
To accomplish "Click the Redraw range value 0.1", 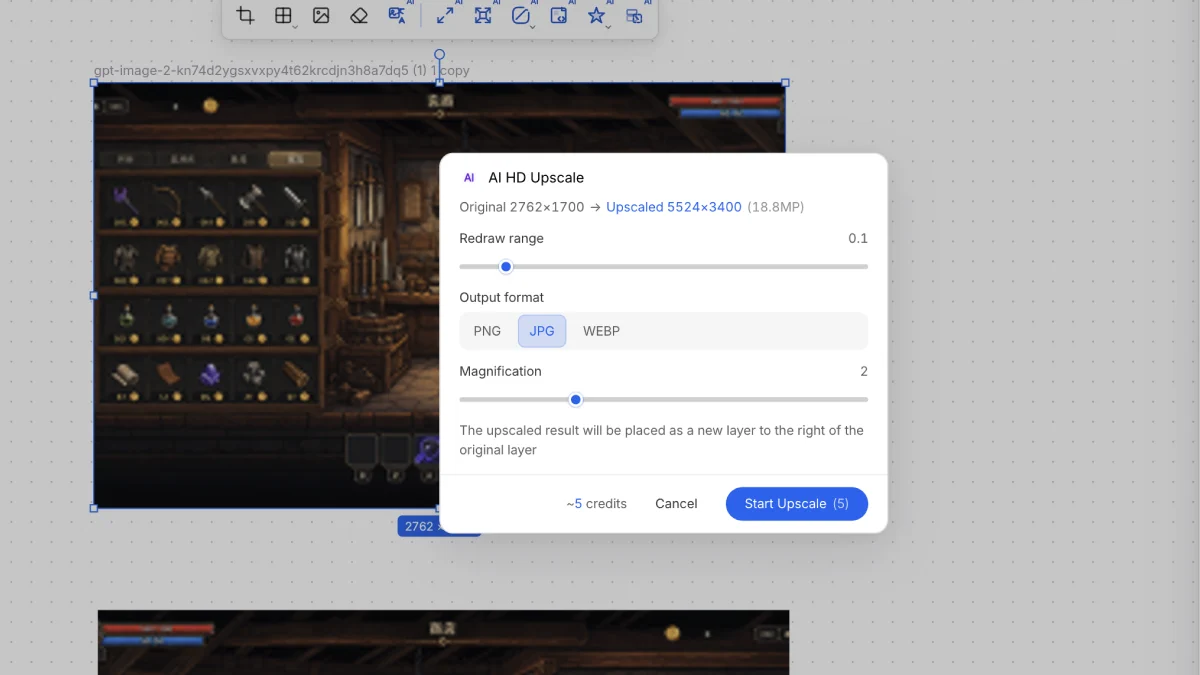I will (x=858, y=238).
